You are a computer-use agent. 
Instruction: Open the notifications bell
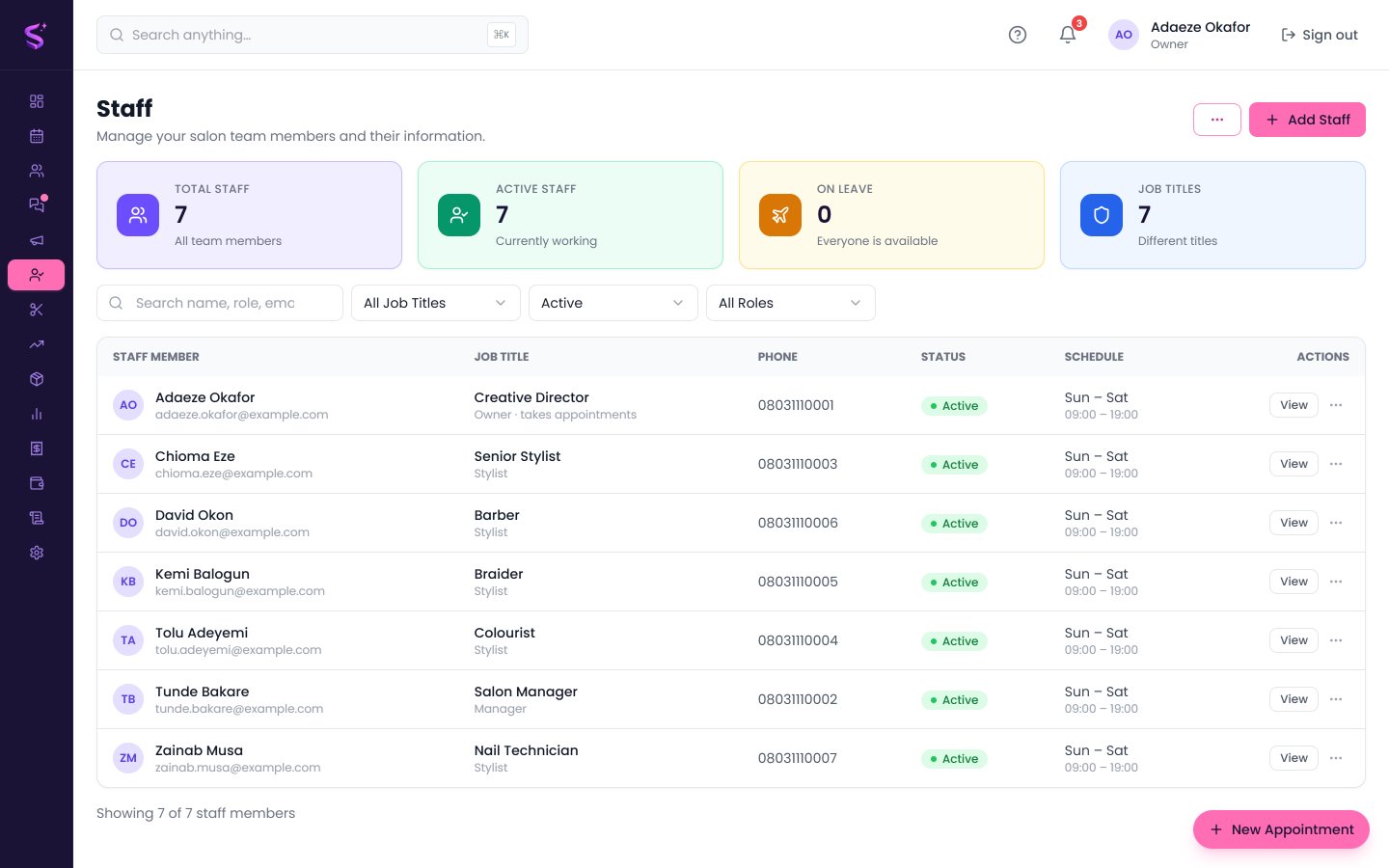coord(1068,35)
